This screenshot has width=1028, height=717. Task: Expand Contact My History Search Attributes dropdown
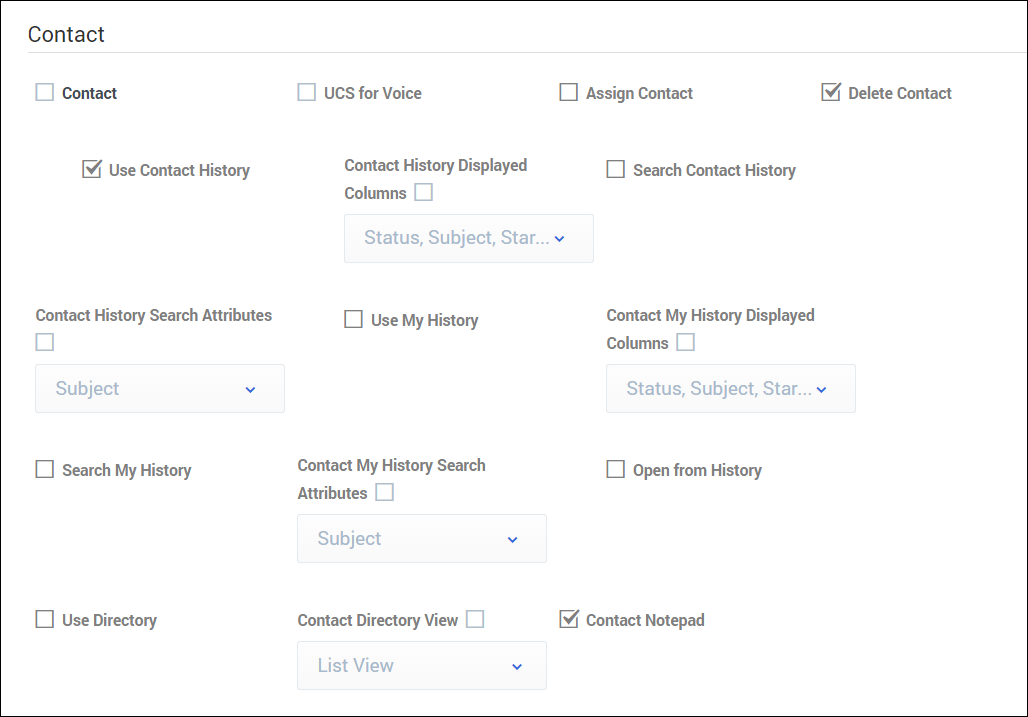tap(421, 539)
